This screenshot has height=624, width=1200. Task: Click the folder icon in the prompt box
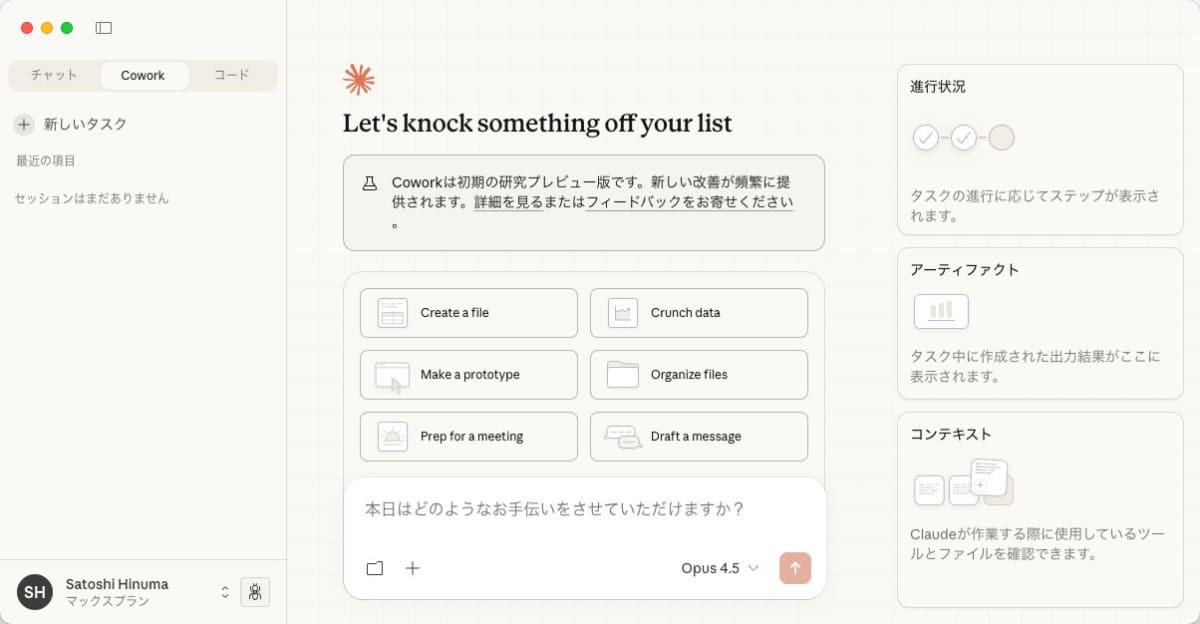pyautogui.click(x=375, y=568)
